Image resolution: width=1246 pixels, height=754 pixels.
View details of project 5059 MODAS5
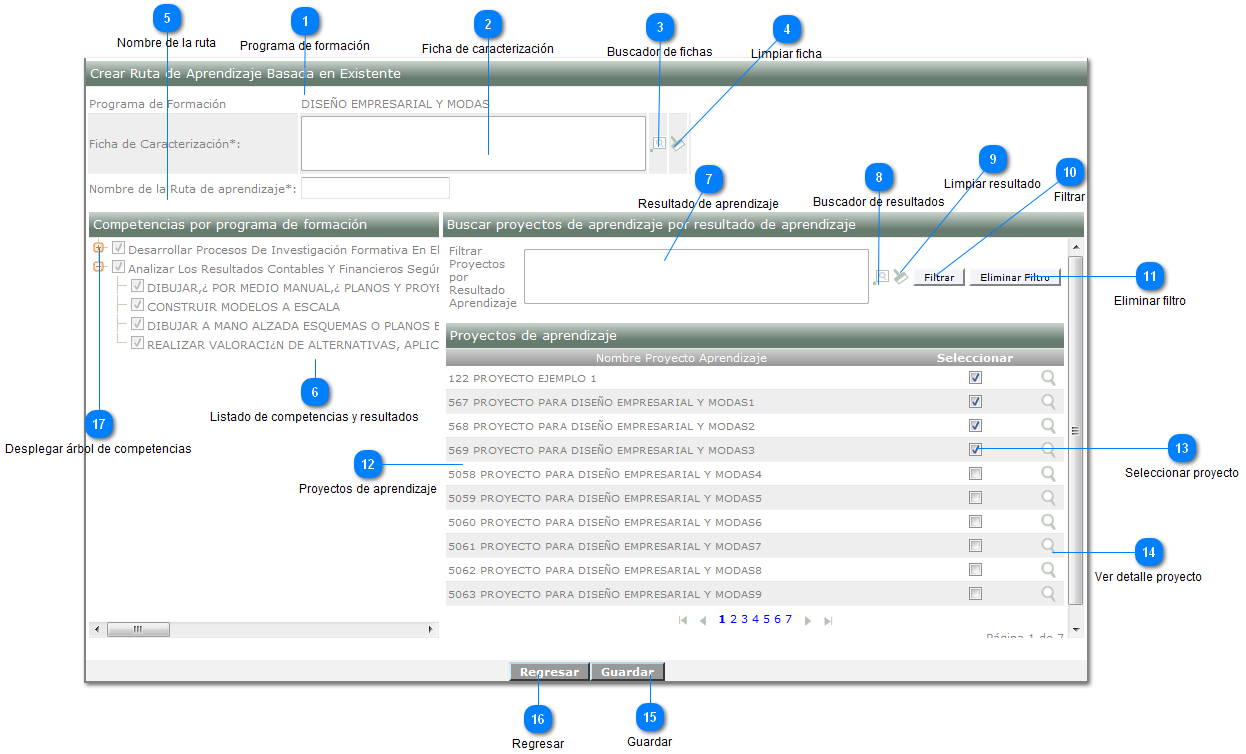[x=1048, y=498]
